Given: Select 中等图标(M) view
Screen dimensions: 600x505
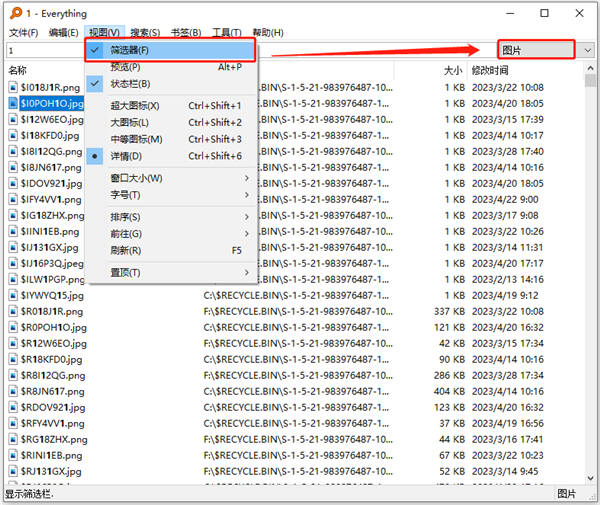Looking at the screenshot, I should (170, 139).
